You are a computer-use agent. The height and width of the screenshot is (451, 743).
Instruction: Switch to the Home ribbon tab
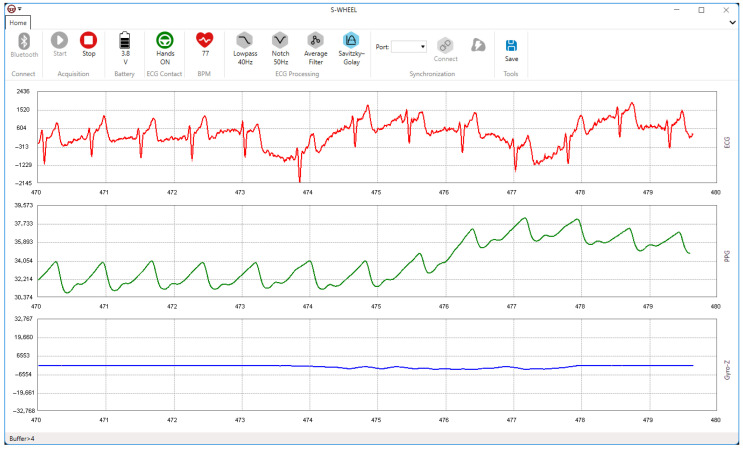[x=18, y=23]
